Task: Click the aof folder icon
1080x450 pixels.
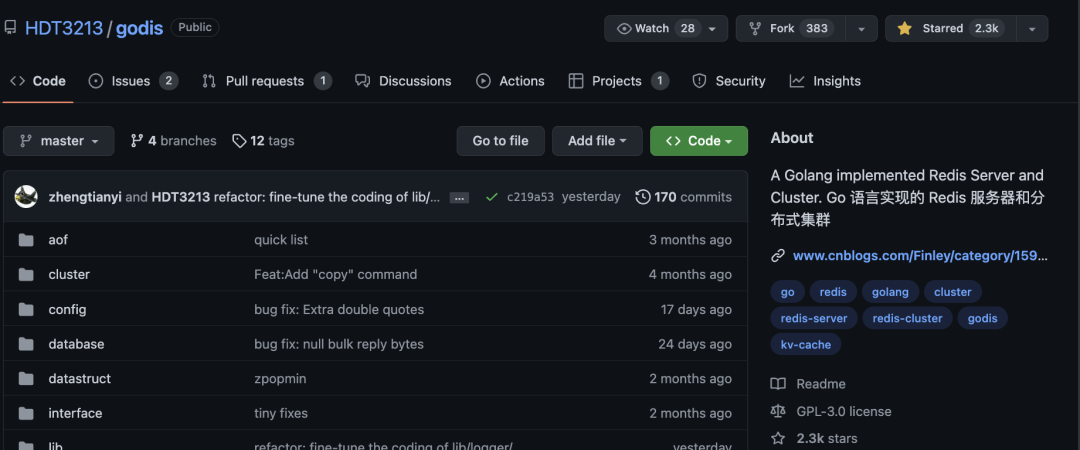Action: (26, 240)
